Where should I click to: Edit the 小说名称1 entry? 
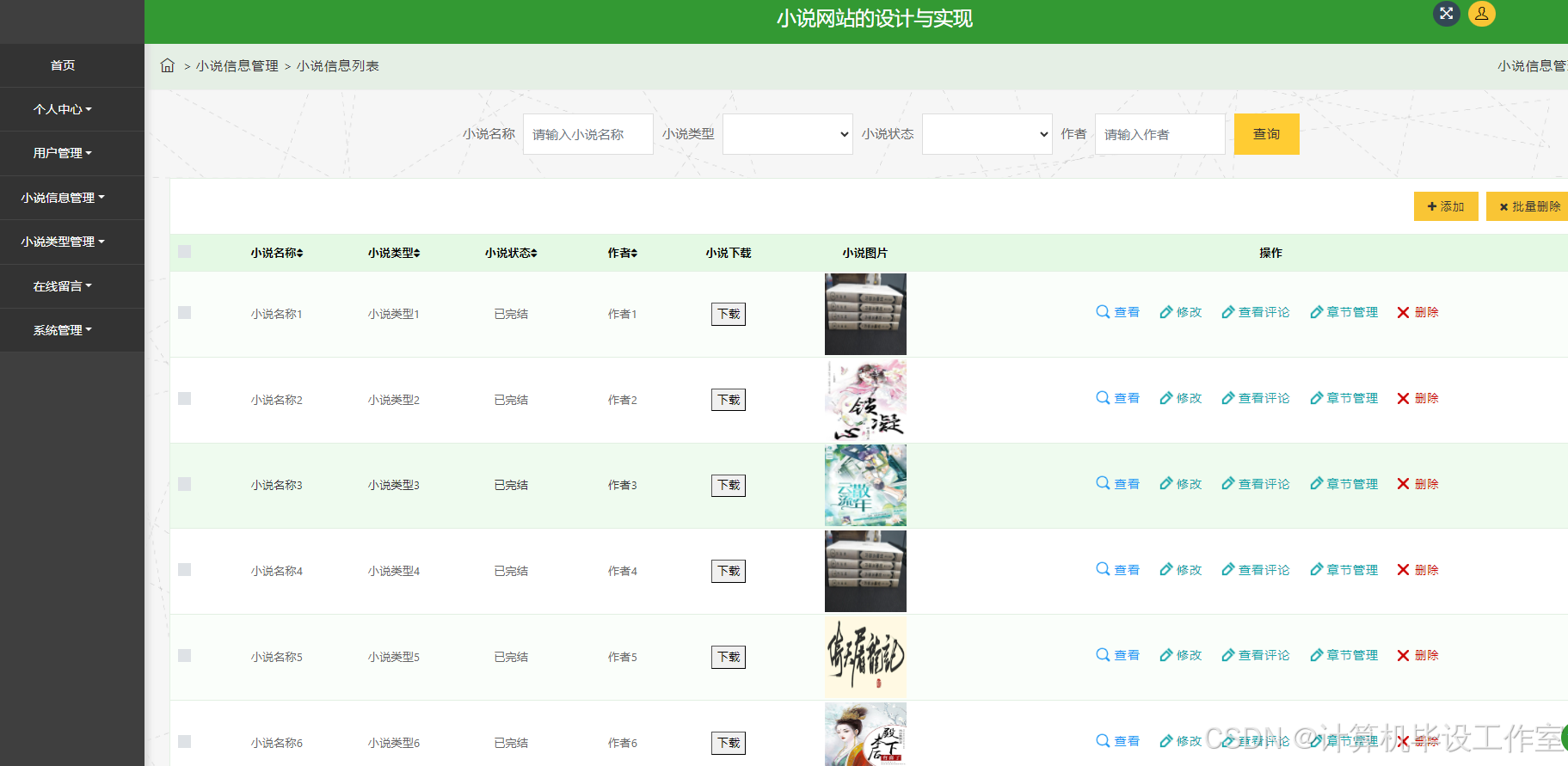[1180, 312]
